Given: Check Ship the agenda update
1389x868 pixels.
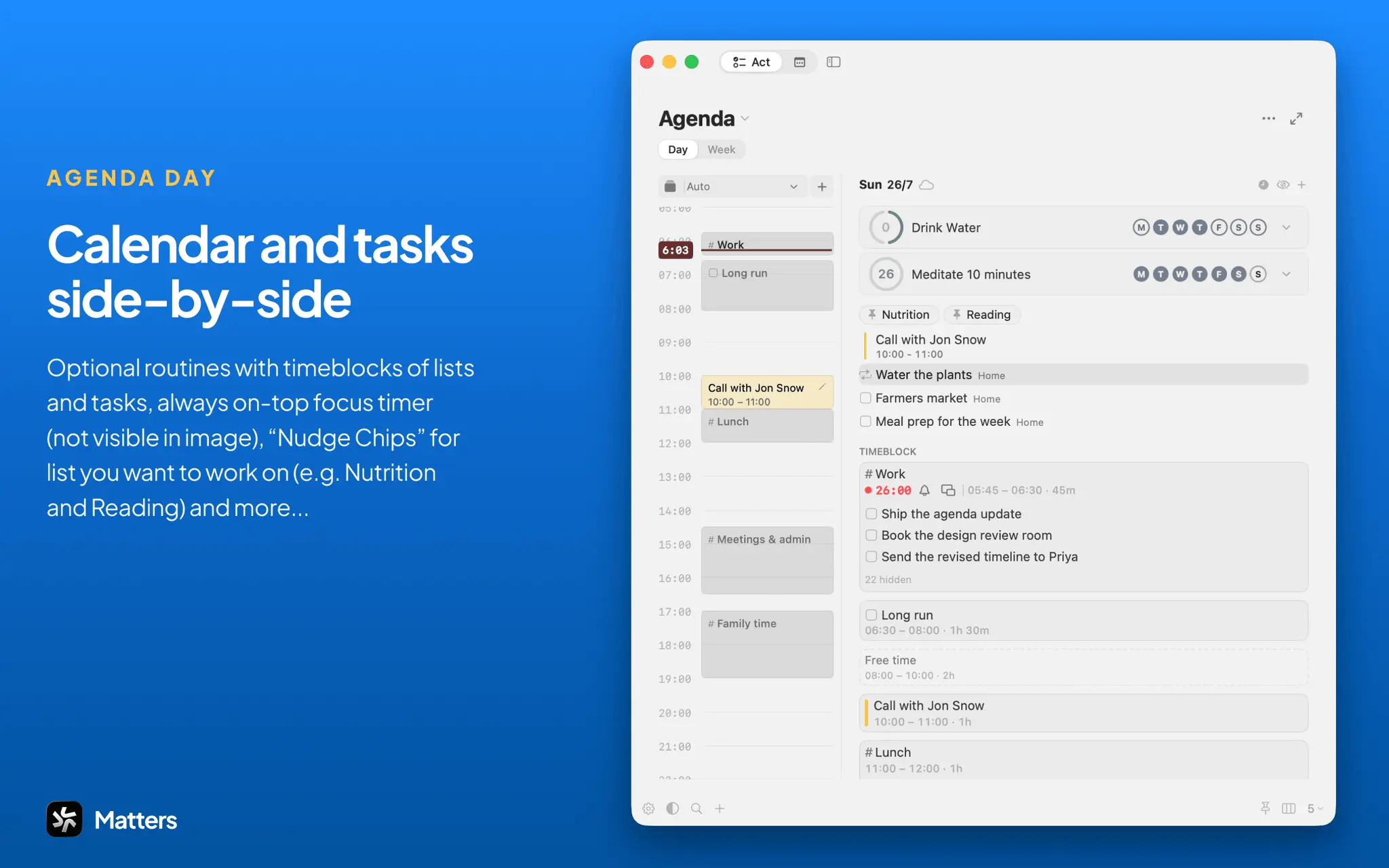Looking at the screenshot, I should tap(872, 514).
